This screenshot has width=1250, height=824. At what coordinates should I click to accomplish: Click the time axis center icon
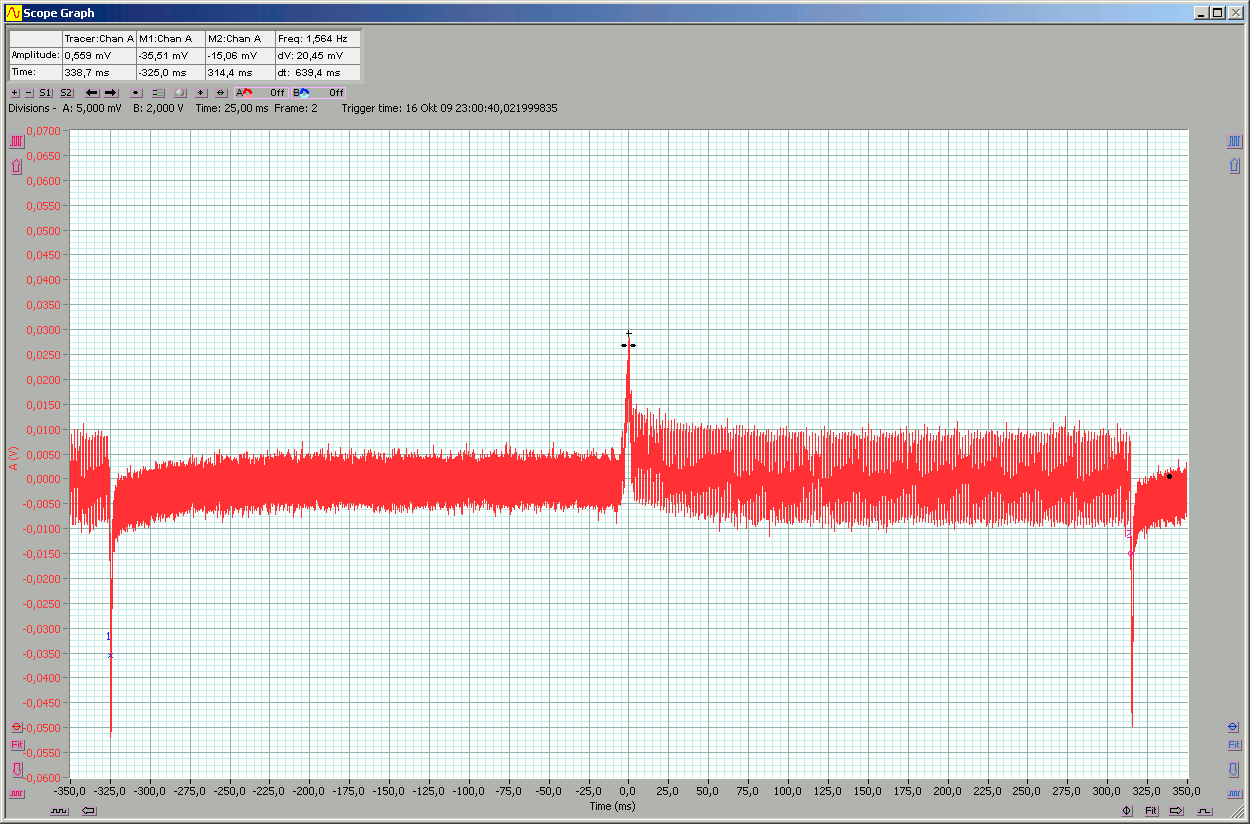(x=1128, y=810)
